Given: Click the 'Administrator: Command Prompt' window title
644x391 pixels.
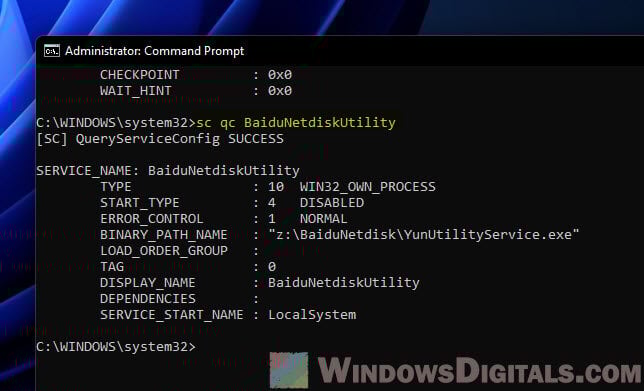Looking at the screenshot, I should pyautogui.click(x=154, y=51).
